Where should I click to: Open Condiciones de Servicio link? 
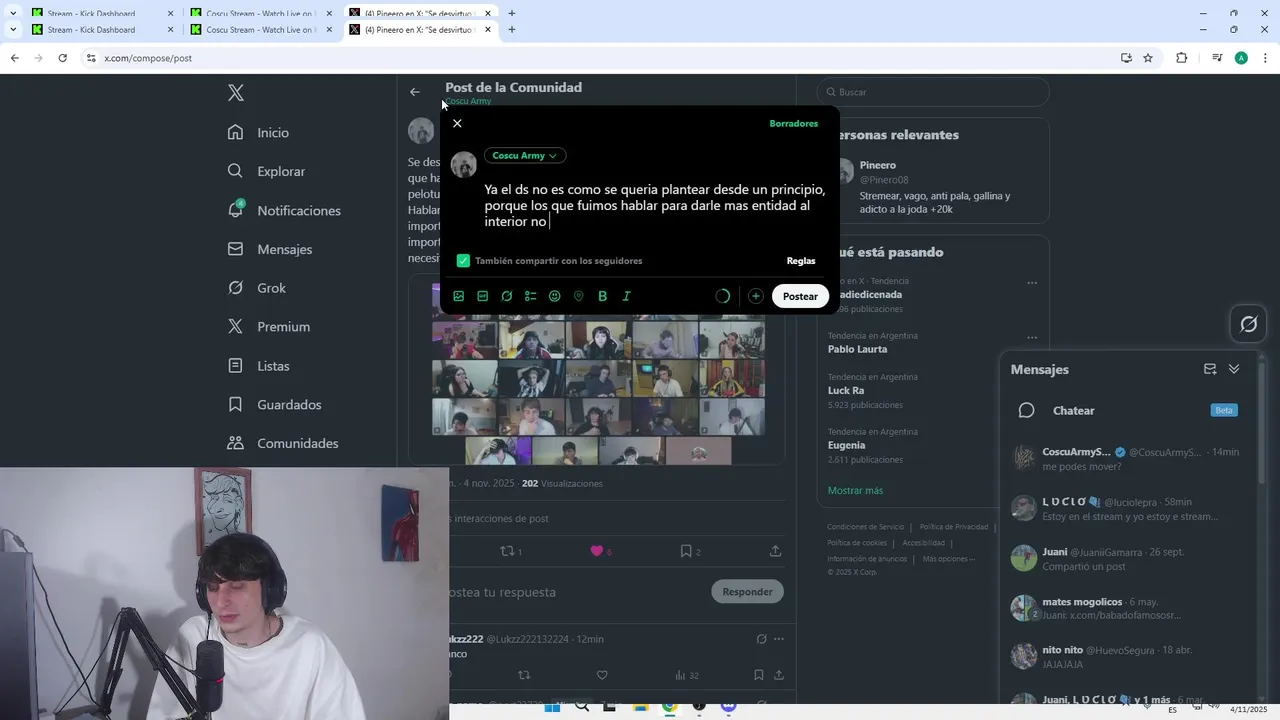coord(865,527)
